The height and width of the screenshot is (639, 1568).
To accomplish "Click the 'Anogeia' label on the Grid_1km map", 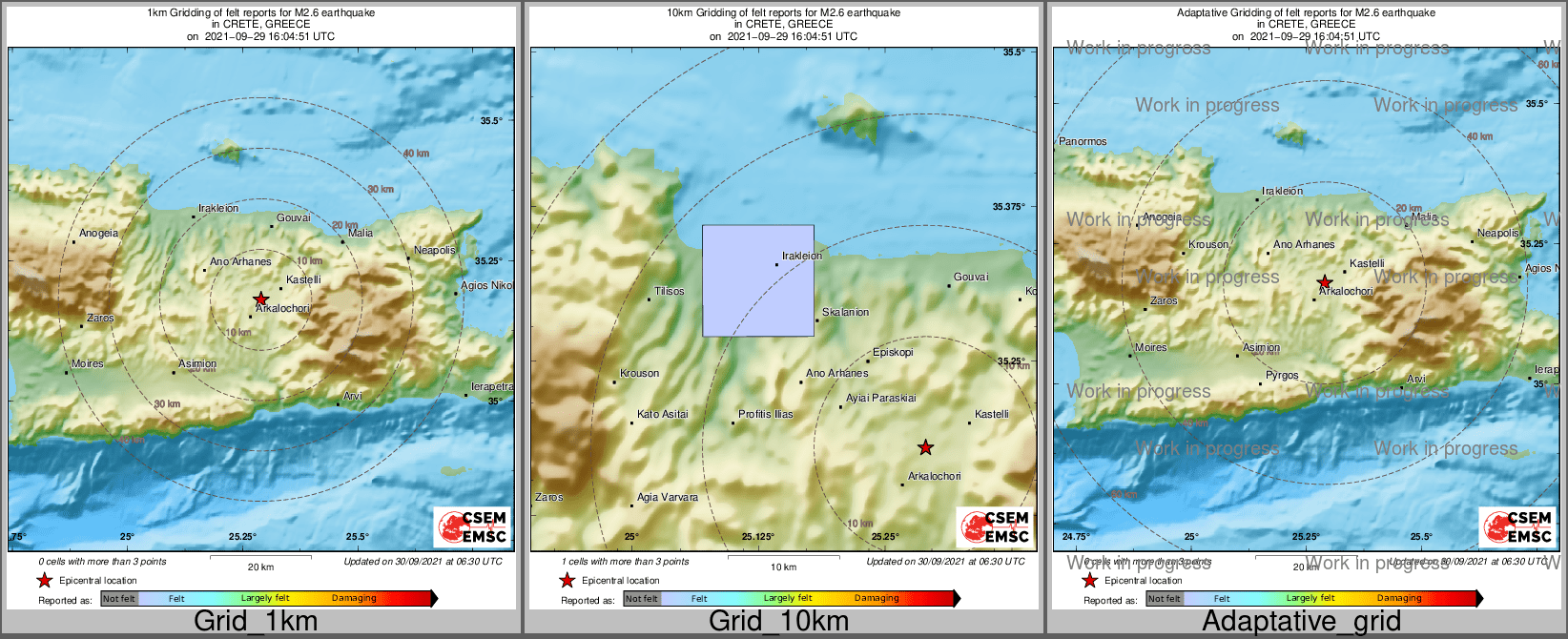I will (99, 233).
